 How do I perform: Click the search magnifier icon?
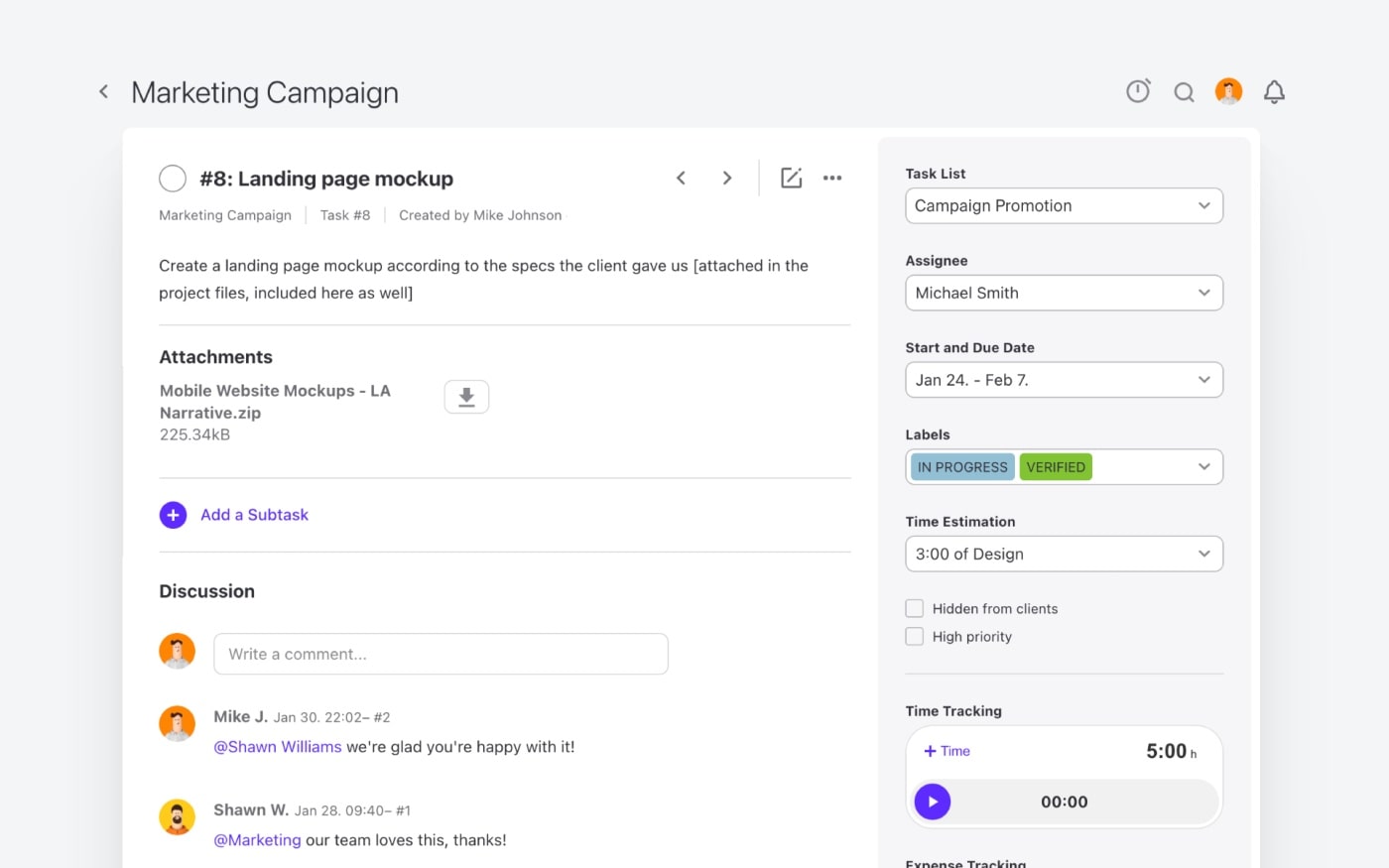(1184, 92)
